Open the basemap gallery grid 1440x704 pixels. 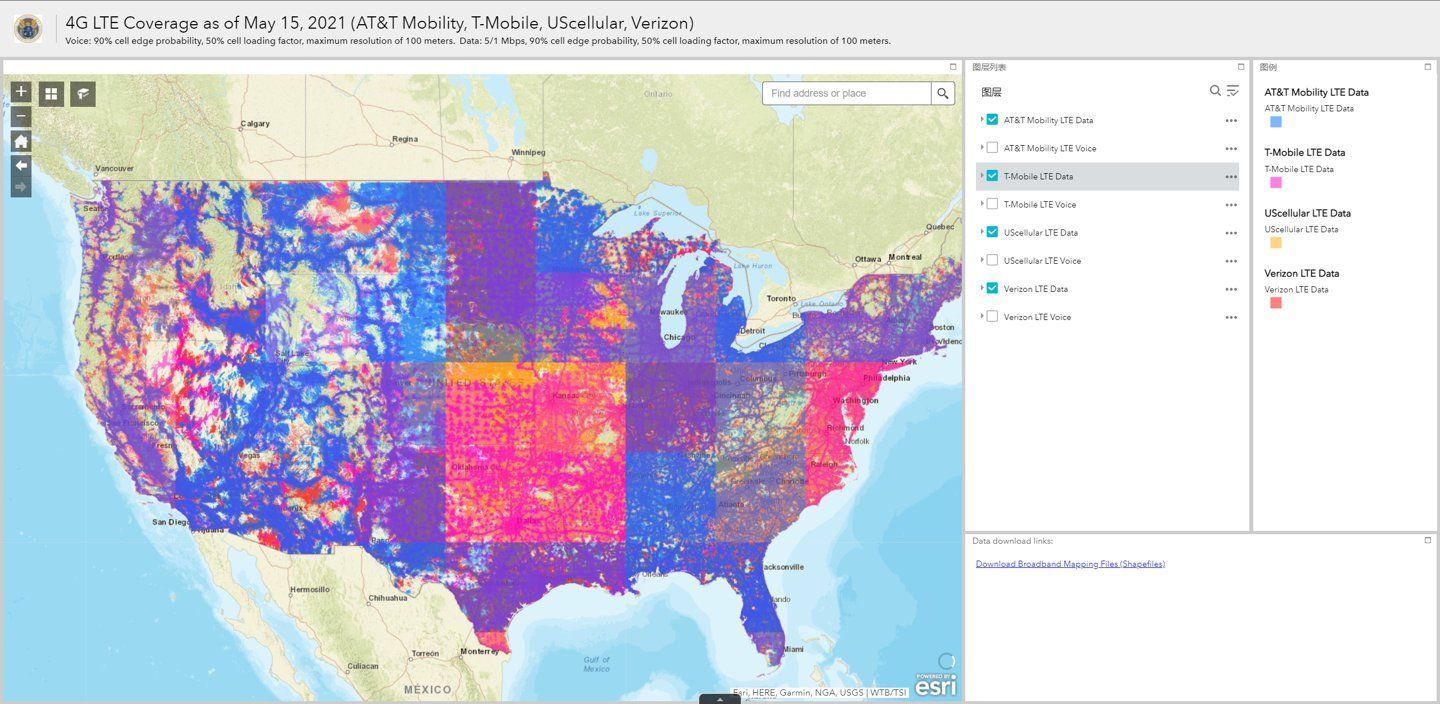tap(52, 94)
